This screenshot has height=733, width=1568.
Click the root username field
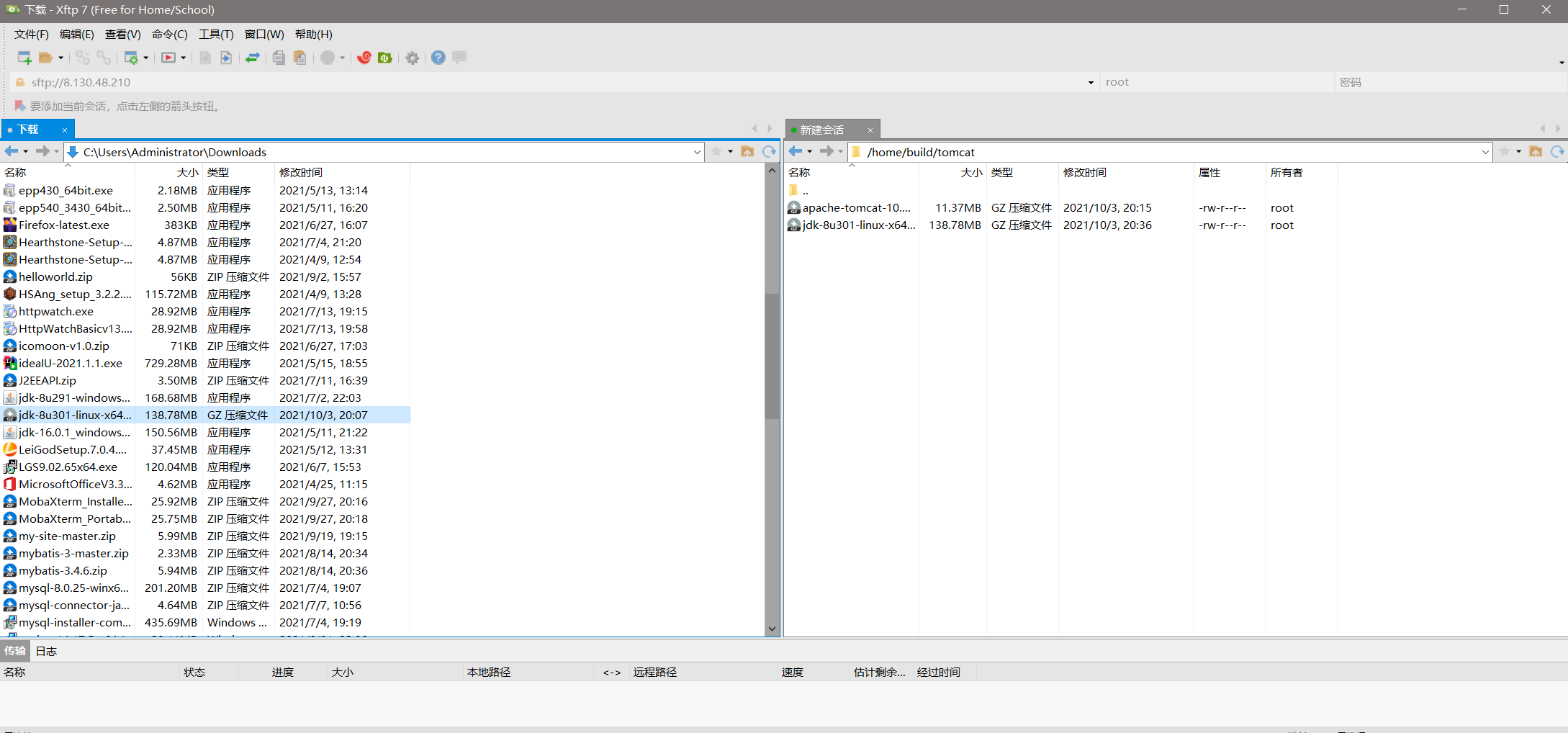(1217, 83)
